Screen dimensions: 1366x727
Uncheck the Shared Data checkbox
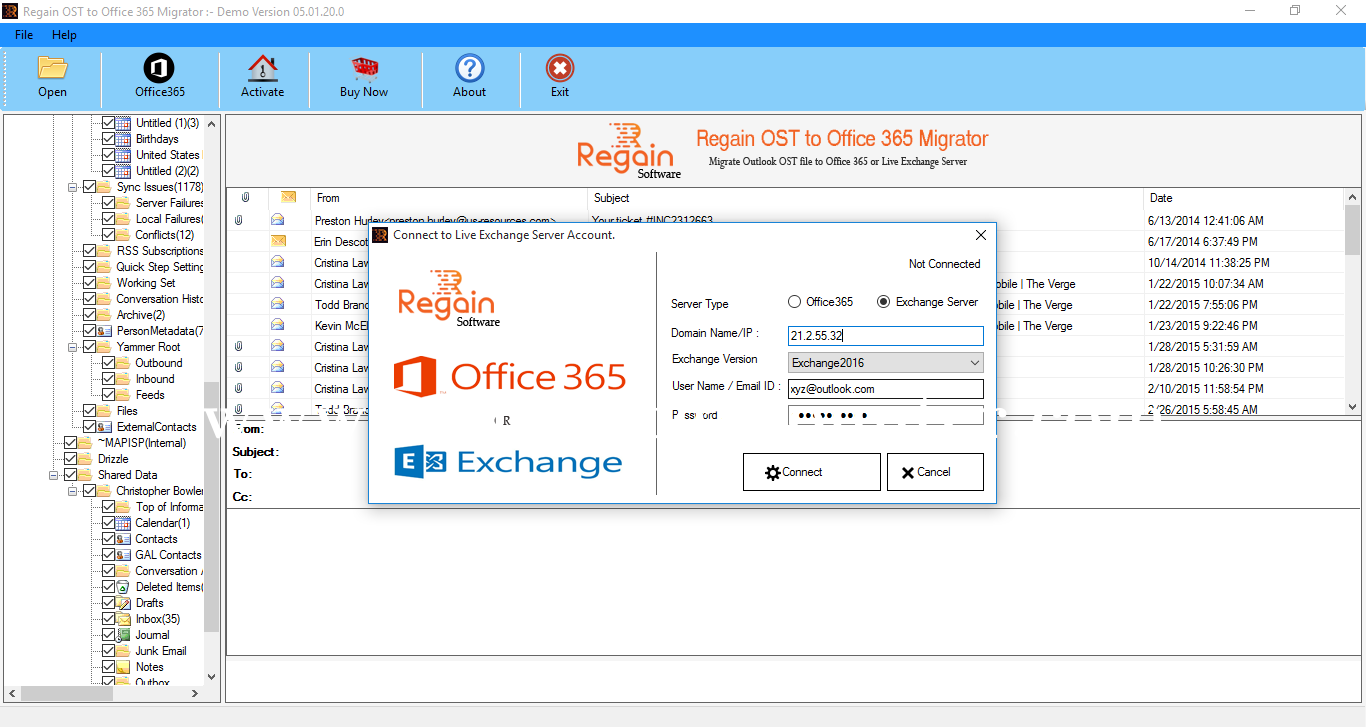[x=70, y=475]
